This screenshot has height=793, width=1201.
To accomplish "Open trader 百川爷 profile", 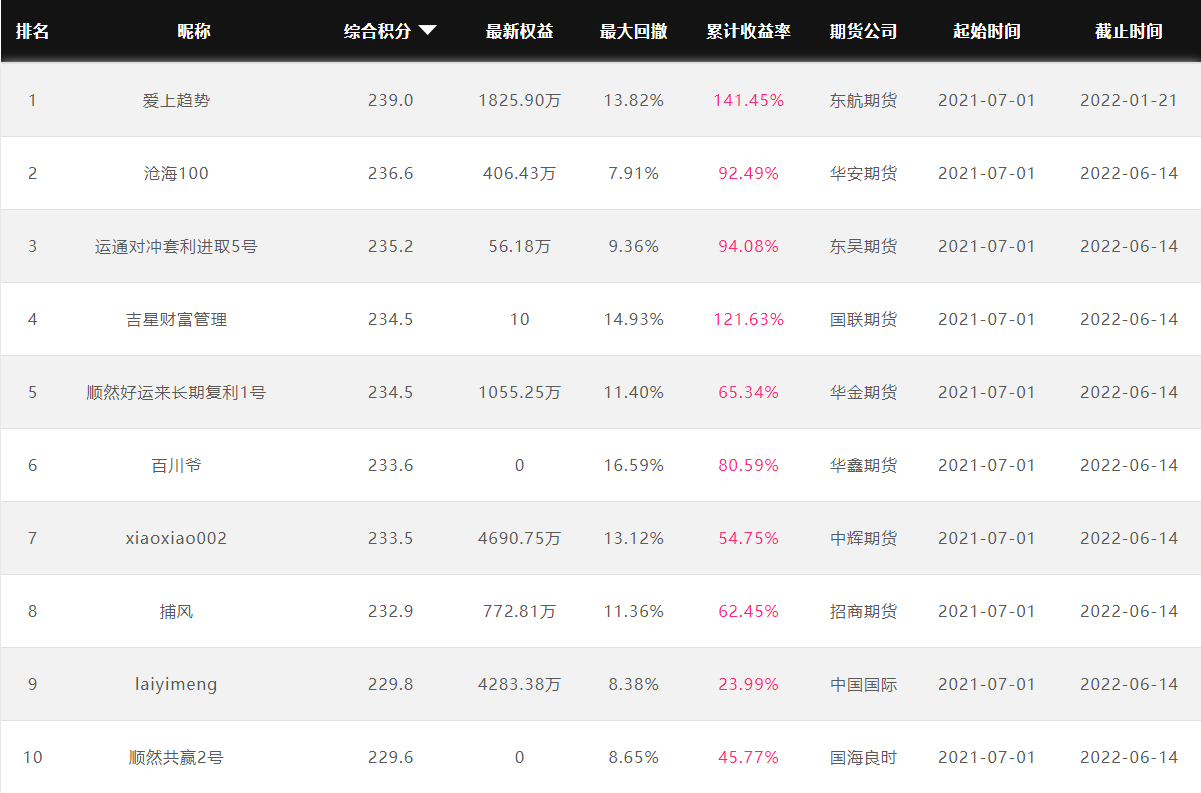I will pyautogui.click(x=177, y=465).
